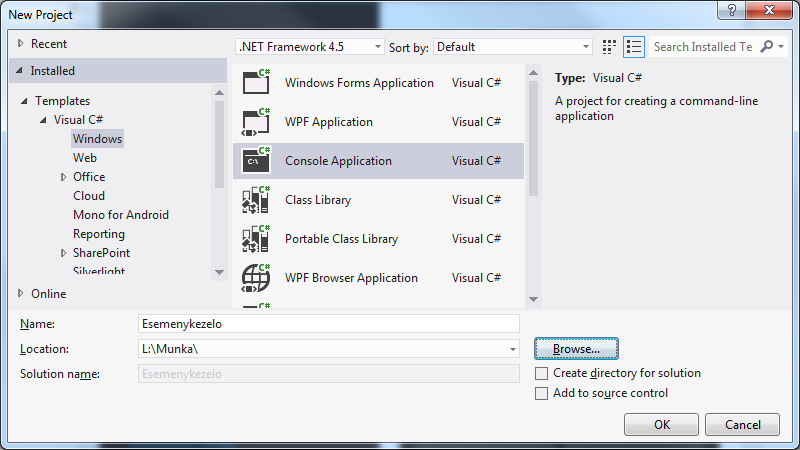This screenshot has width=800, height=450.
Task: Click the Class Library template icon
Action: pyautogui.click(x=256, y=200)
